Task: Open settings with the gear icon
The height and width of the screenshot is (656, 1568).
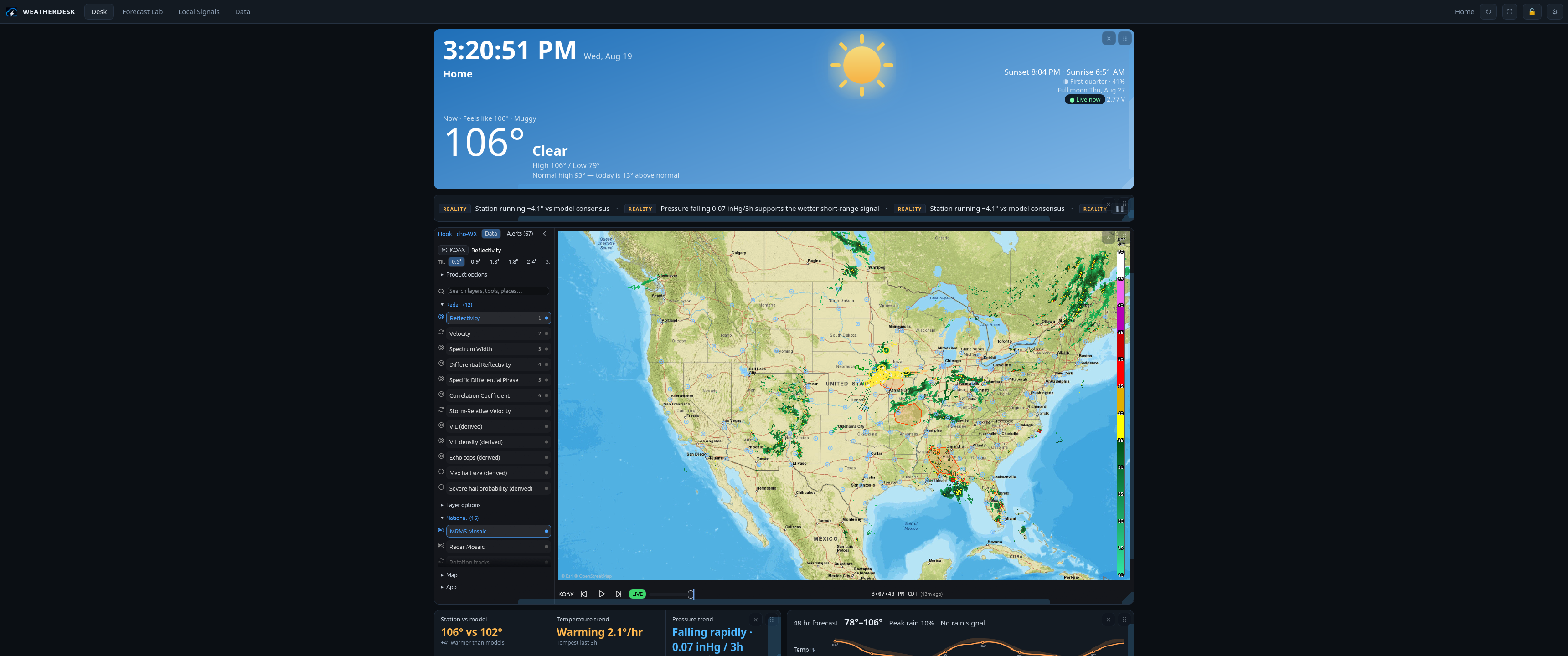Action: click(1555, 11)
